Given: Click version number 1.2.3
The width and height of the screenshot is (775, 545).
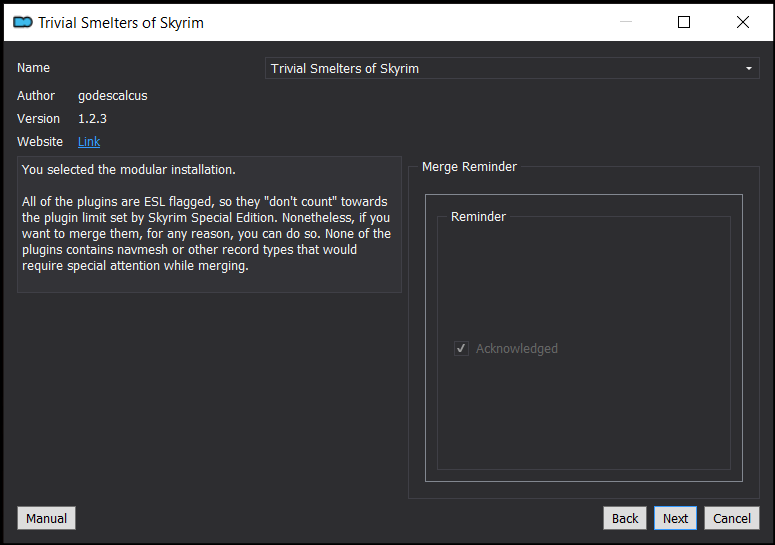Looking at the screenshot, I should click(92, 119).
